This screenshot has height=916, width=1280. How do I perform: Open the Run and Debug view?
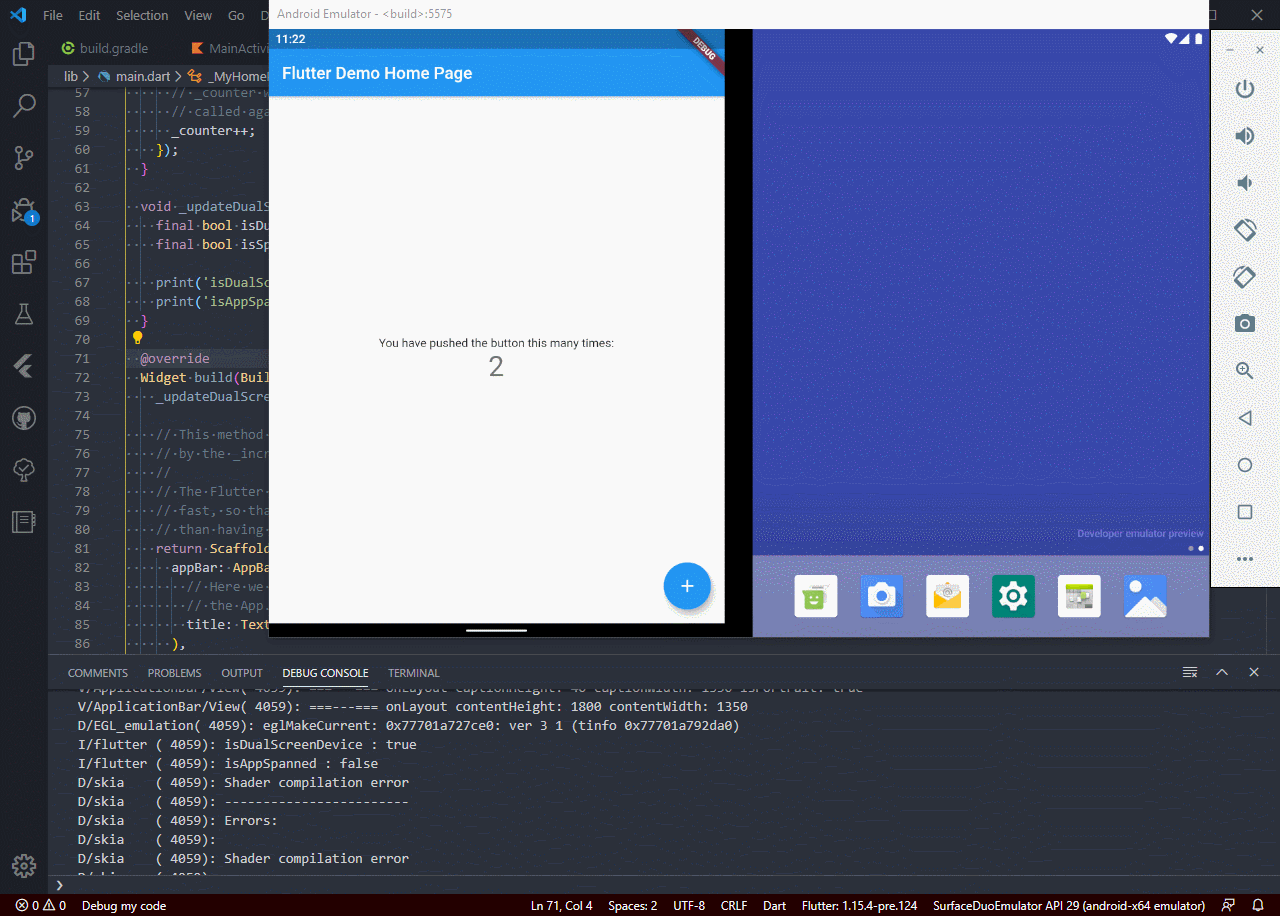[x=23, y=211]
